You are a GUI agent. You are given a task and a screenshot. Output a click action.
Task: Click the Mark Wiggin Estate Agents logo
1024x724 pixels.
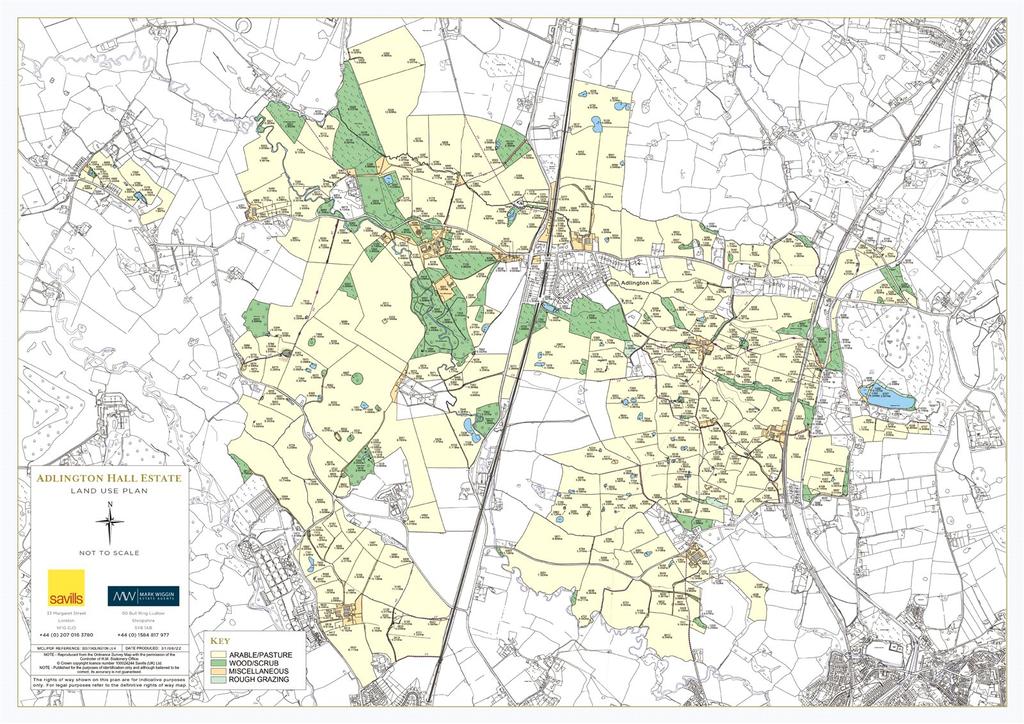(143, 596)
